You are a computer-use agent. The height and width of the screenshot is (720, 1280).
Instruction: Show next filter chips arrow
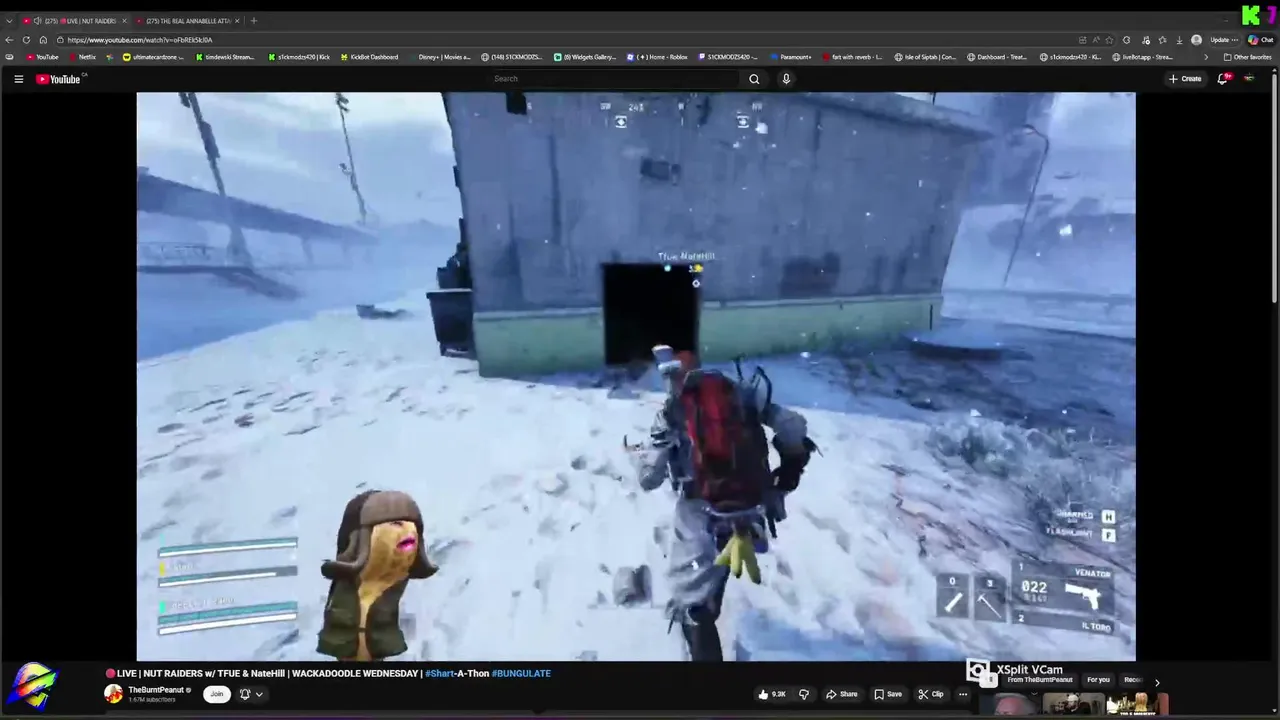click(1157, 682)
